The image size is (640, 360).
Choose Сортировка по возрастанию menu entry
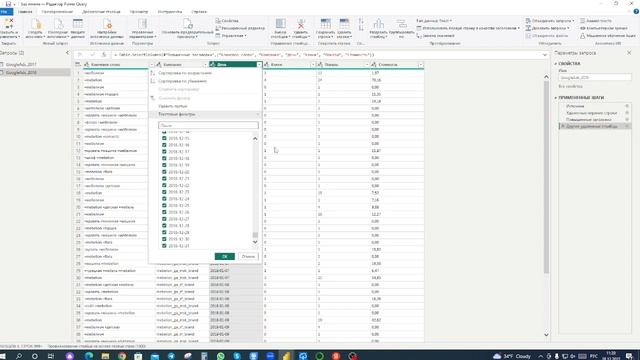pyautogui.click(x=184, y=73)
